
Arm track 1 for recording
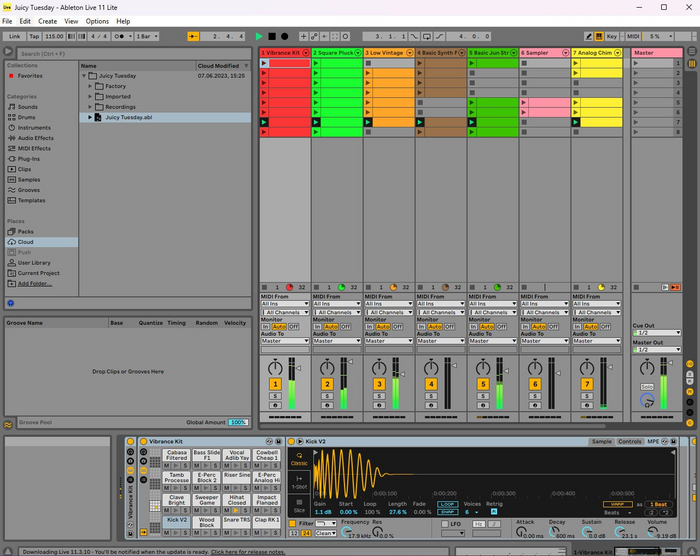pos(275,405)
